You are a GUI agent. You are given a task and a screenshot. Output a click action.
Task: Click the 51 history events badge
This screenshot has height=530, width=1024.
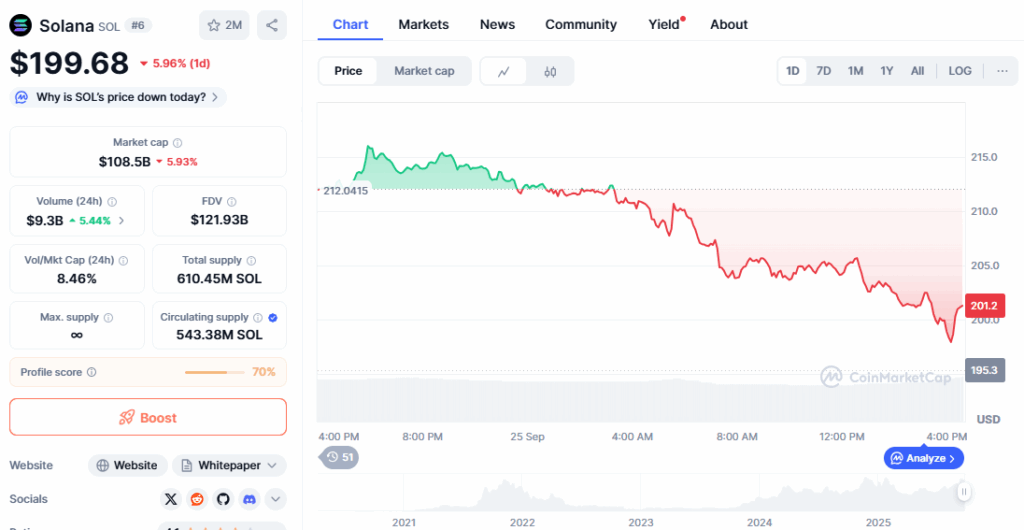coord(339,457)
